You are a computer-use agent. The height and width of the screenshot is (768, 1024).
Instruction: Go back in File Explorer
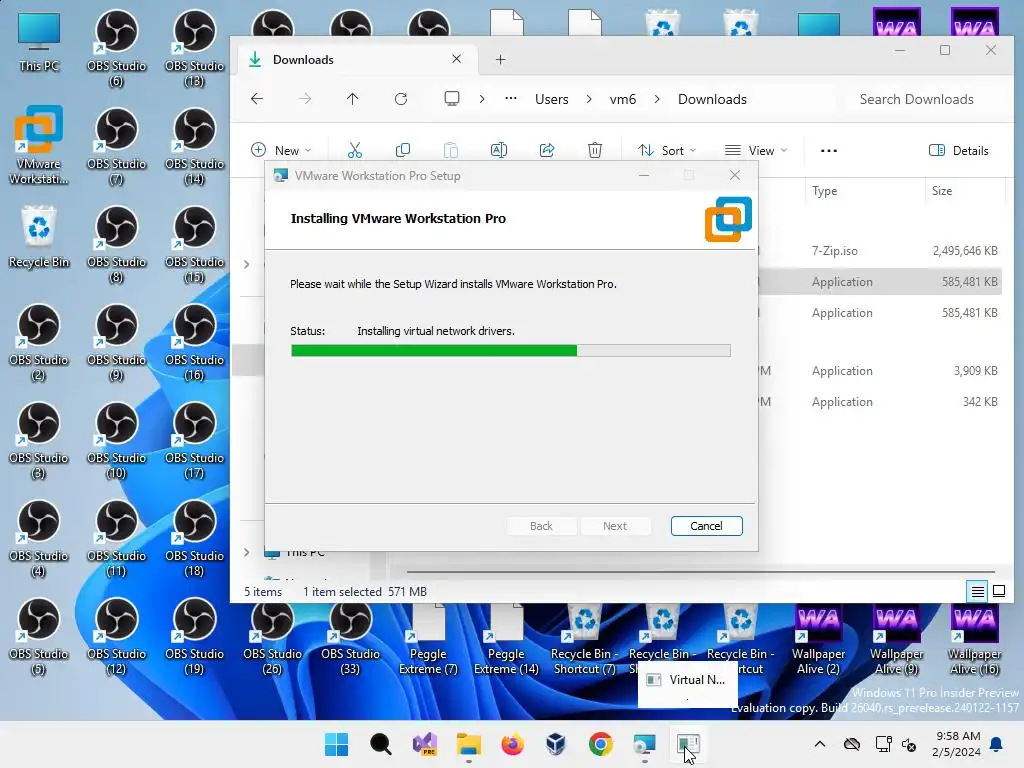click(257, 99)
